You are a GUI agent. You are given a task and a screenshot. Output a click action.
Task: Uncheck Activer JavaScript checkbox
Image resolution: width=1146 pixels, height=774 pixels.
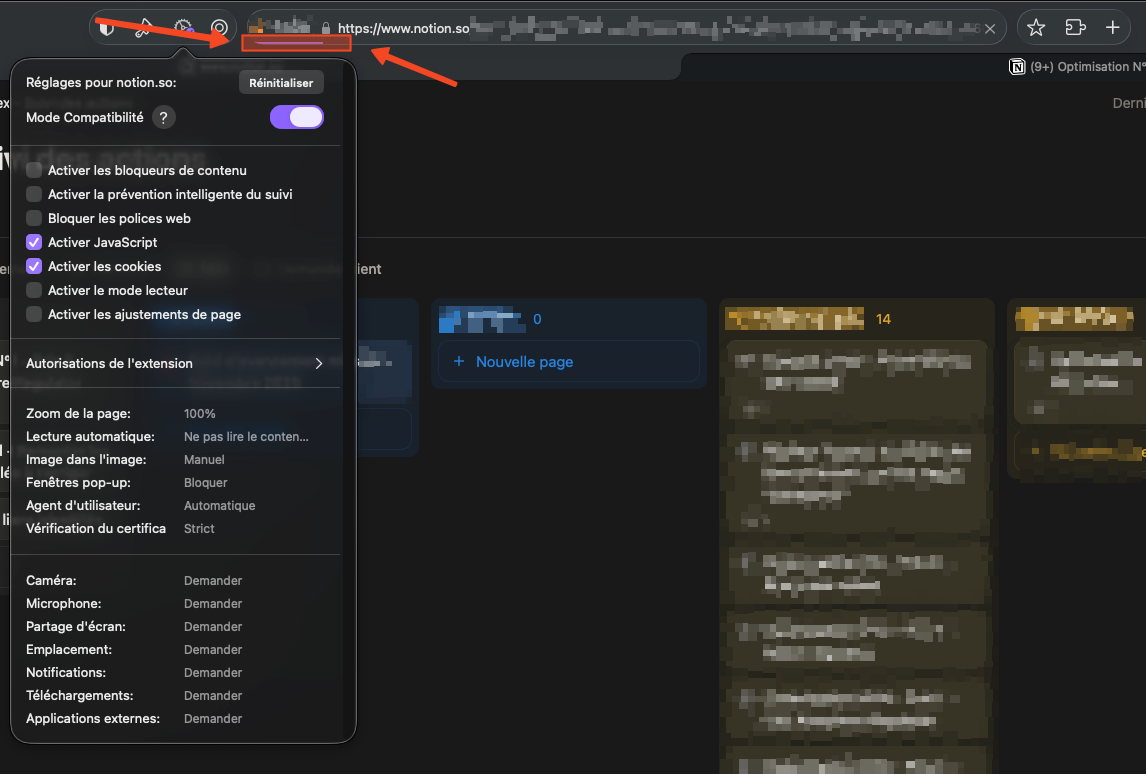tap(34, 243)
